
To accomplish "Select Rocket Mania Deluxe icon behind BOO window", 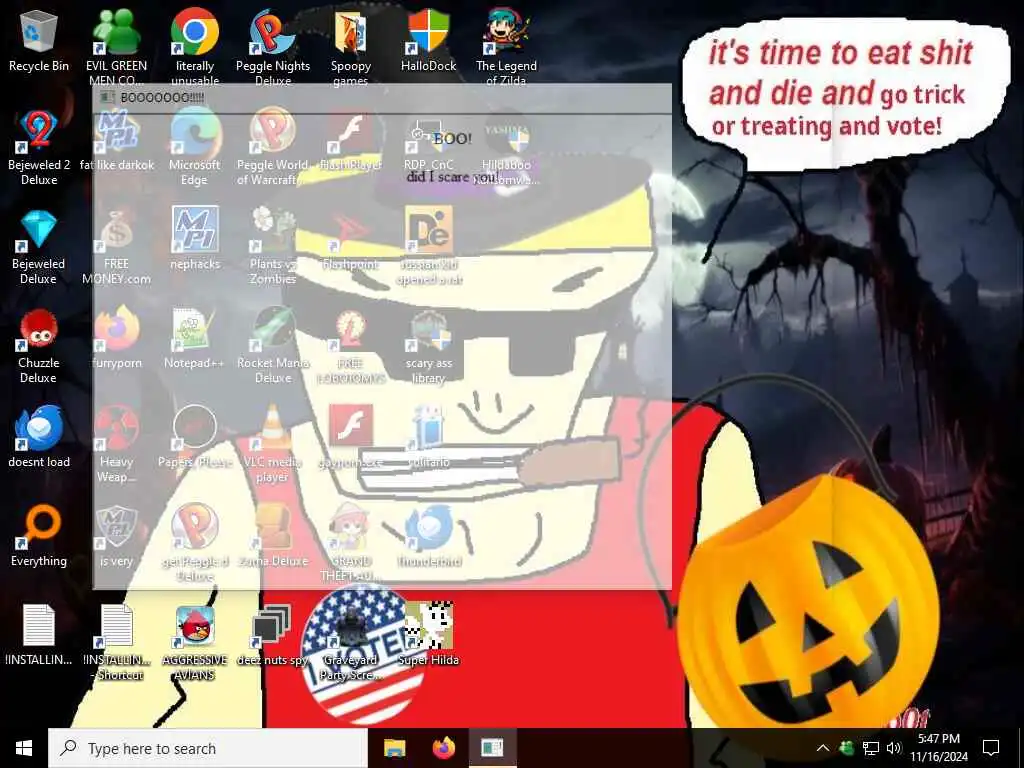I will pos(273,346).
